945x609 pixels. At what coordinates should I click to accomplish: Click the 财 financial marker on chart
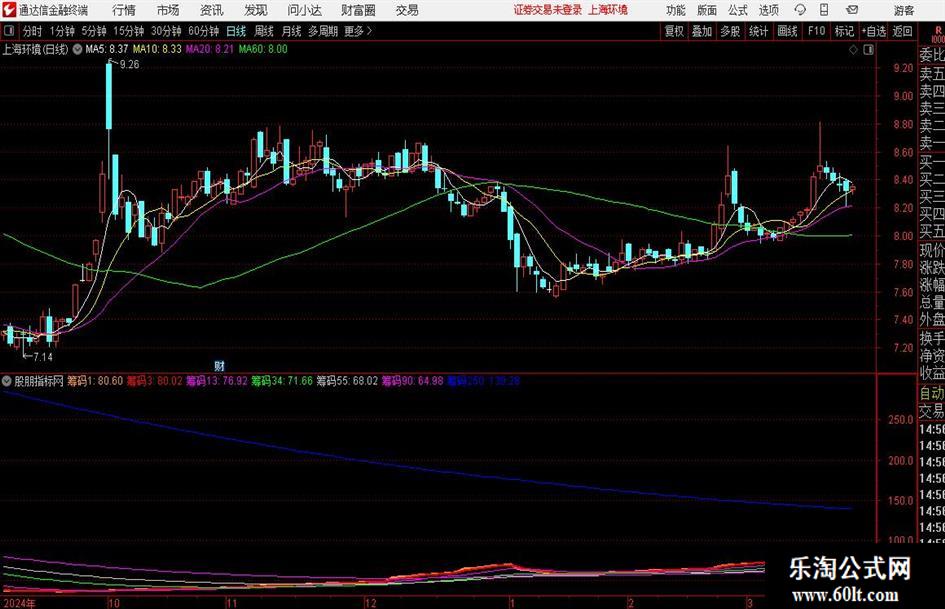[219, 365]
